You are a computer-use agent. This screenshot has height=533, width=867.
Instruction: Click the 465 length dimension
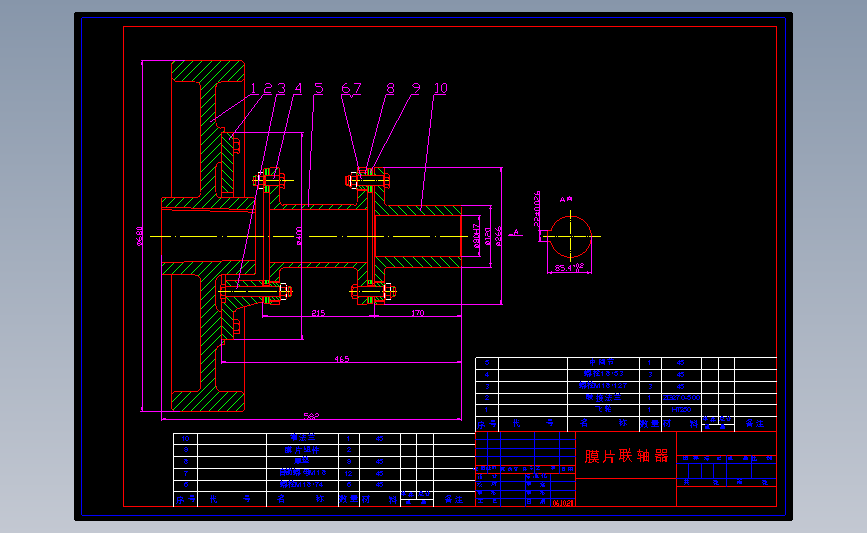(342, 359)
